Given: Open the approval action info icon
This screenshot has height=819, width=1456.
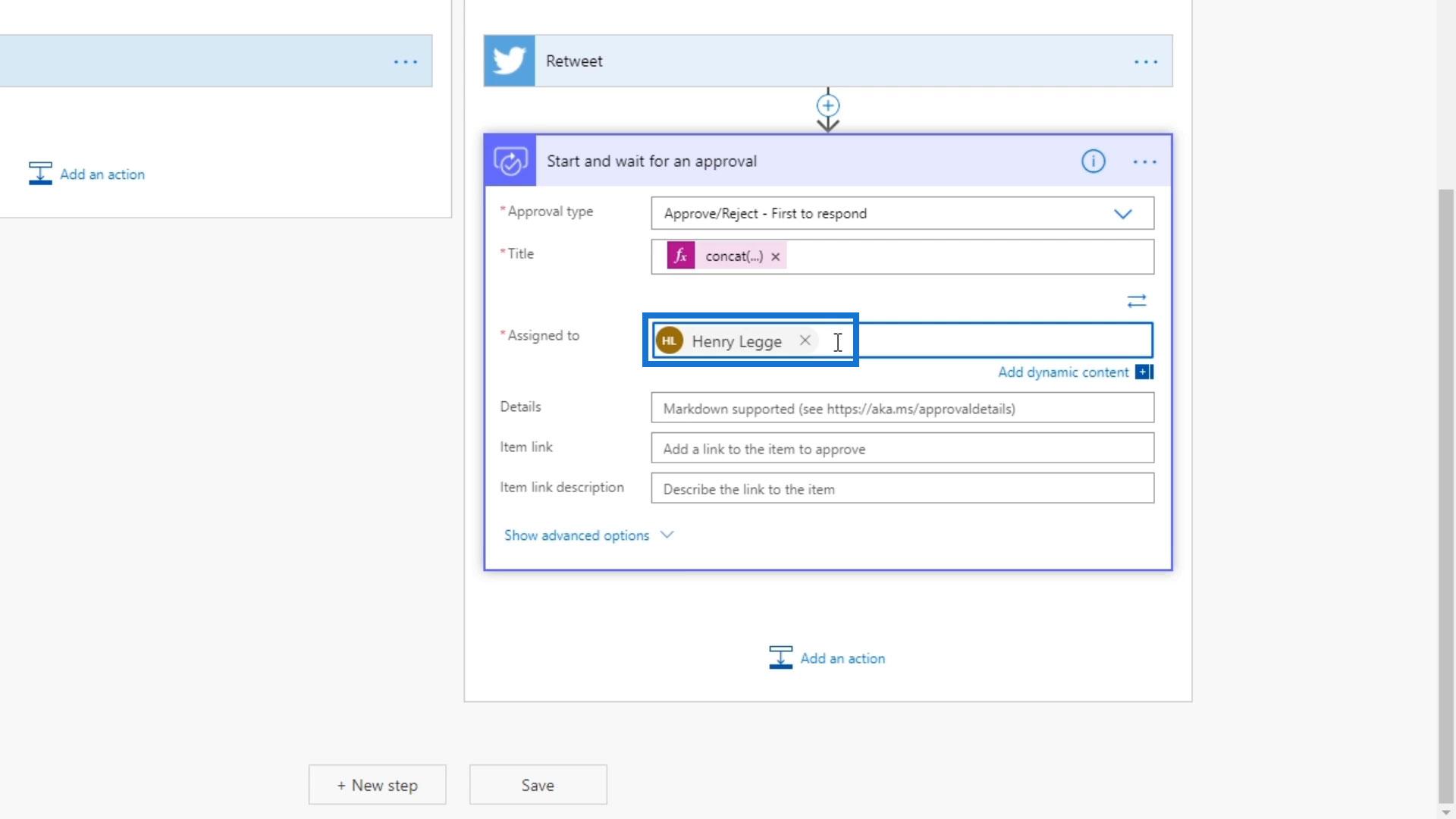Looking at the screenshot, I should pyautogui.click(x=1093, y=161).
